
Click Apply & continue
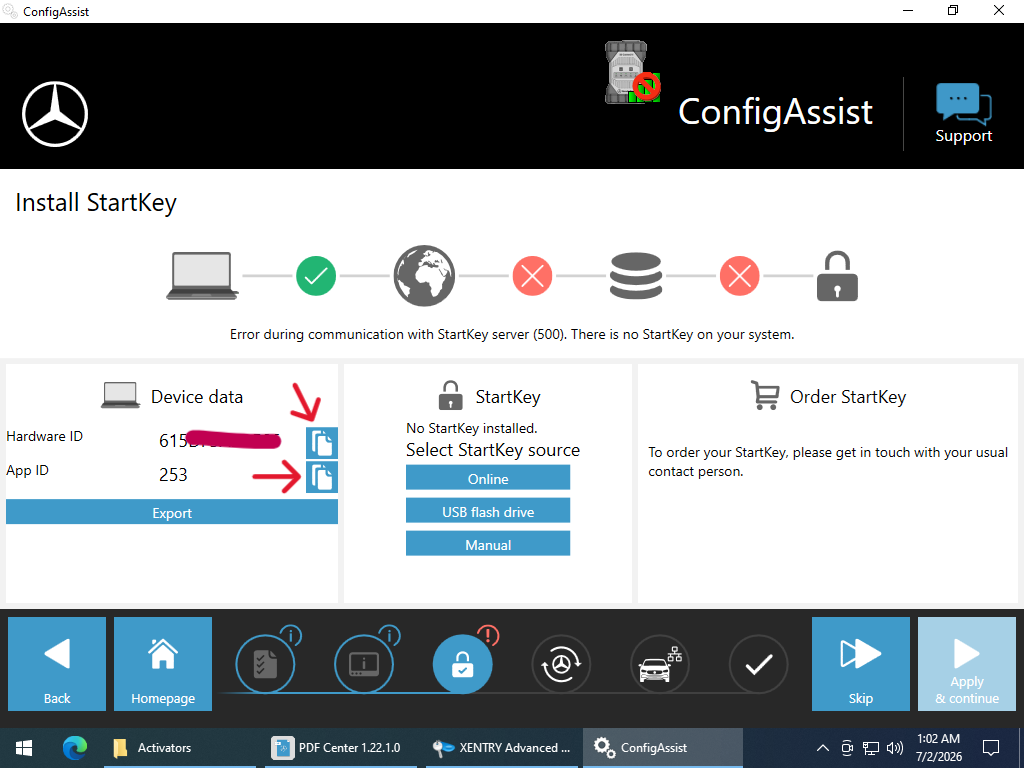[967, 664]
